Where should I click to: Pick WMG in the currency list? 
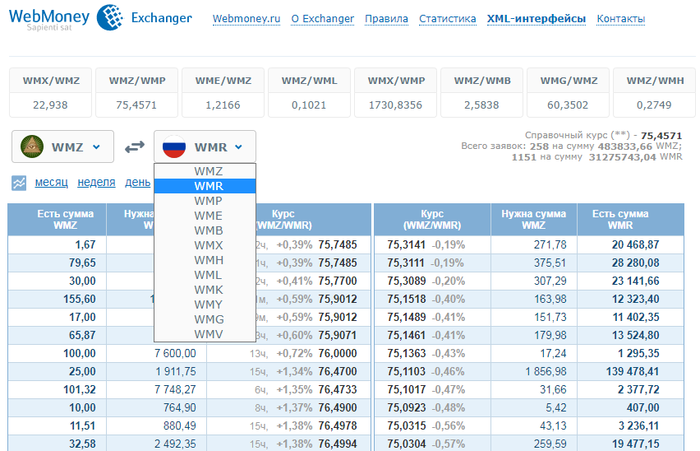pos(205,319)
